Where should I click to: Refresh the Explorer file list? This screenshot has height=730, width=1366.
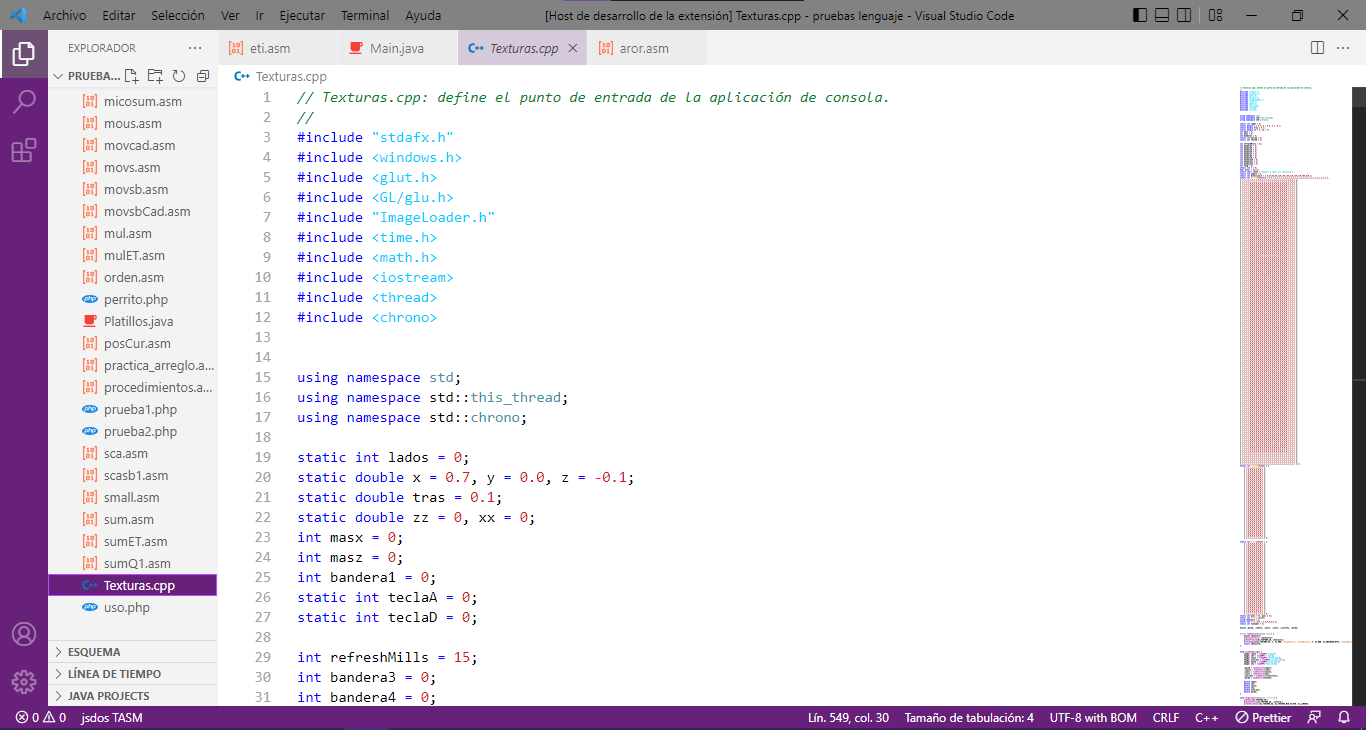(178, 75)
